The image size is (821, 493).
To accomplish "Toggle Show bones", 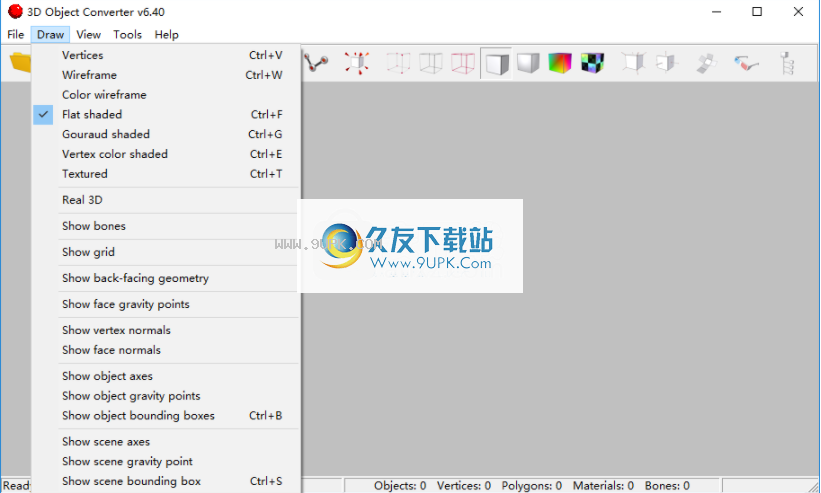I will coord(166,226).
